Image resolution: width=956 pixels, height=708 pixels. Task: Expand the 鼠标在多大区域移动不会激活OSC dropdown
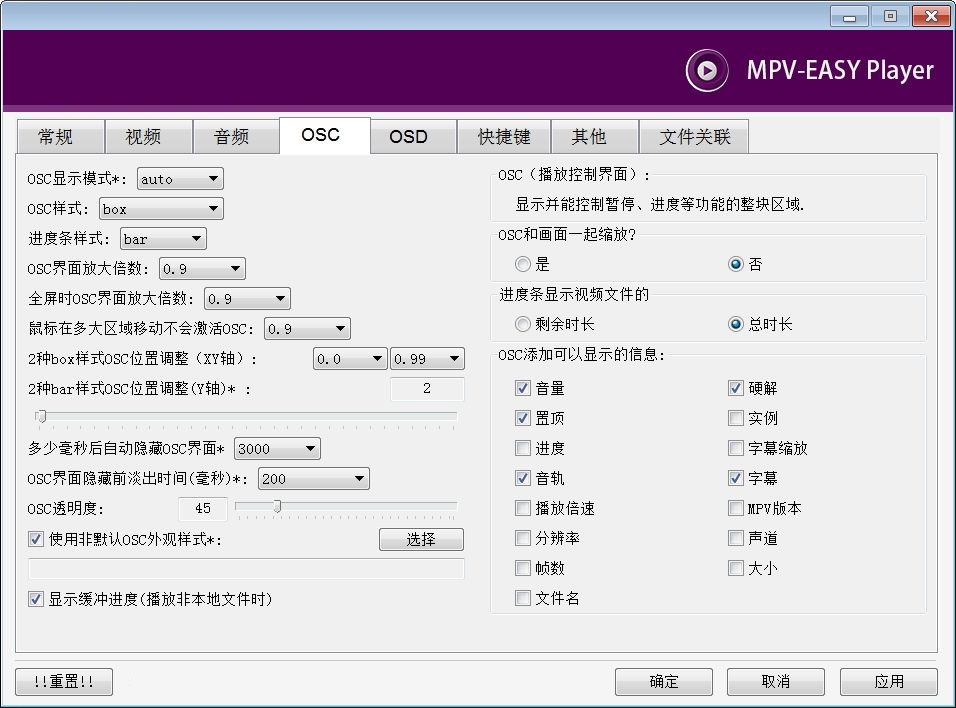tap(307, 329)
